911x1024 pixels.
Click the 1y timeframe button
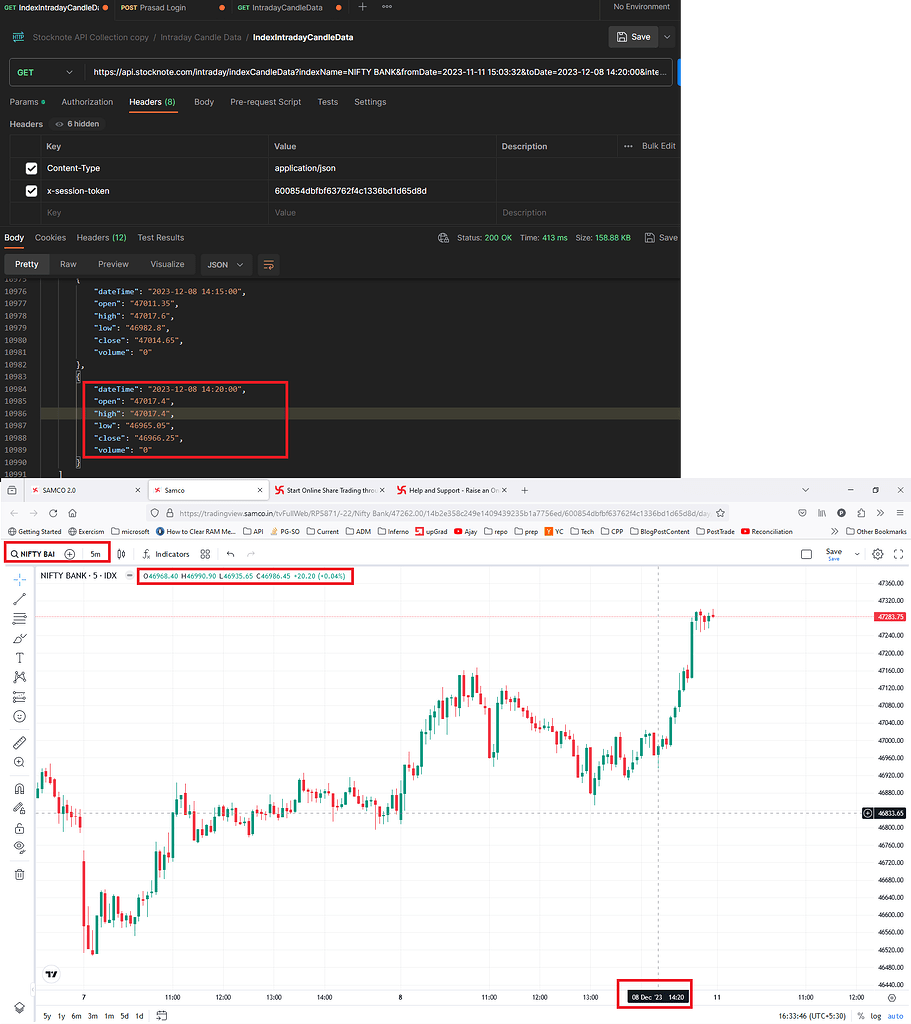pos(63,1014)
